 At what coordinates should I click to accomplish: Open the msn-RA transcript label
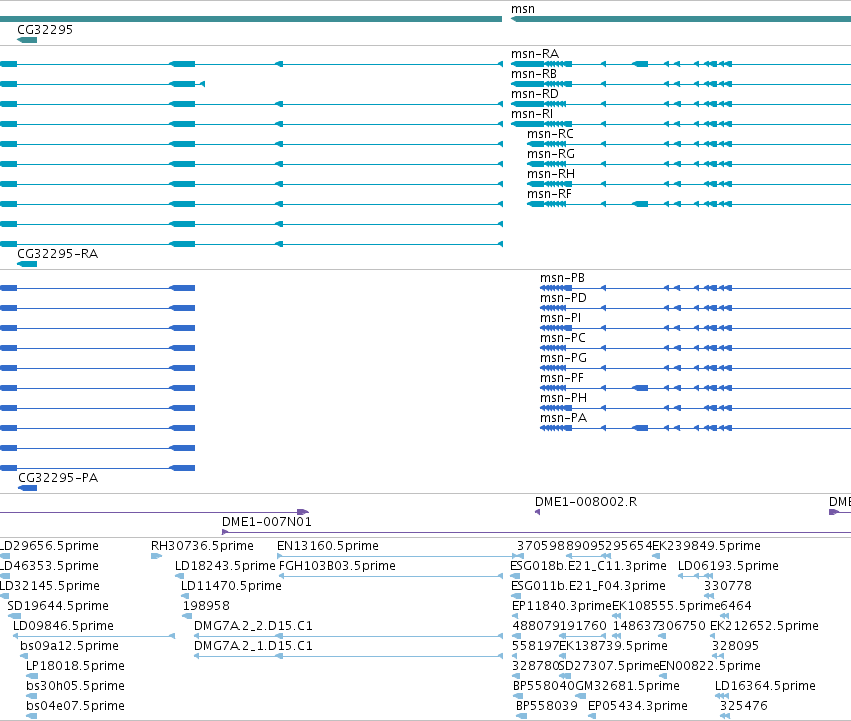point(535,54)
